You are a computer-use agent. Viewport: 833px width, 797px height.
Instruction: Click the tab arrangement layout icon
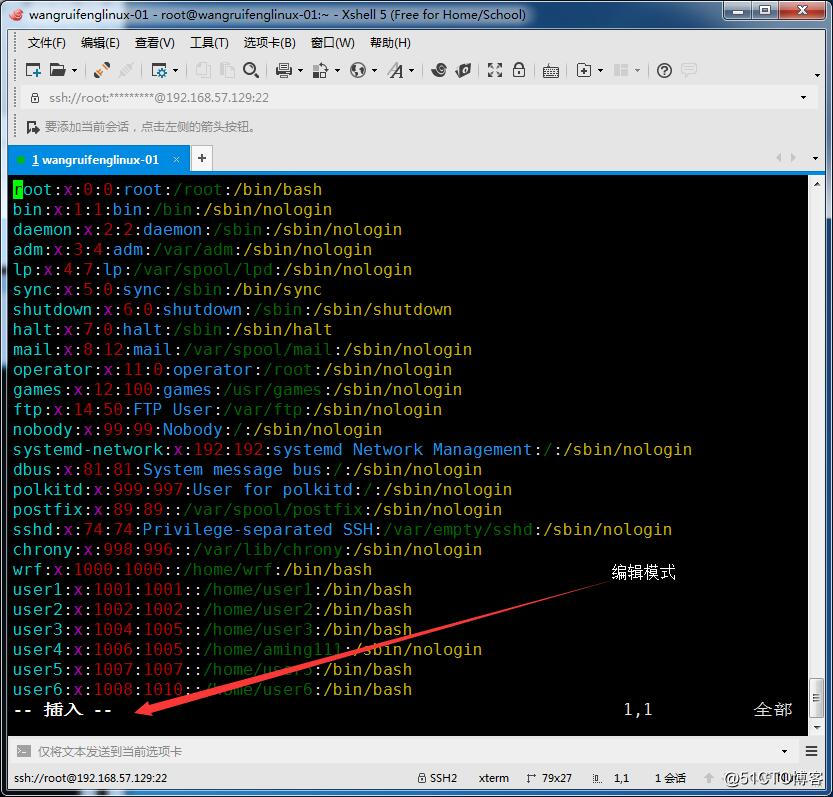(620, 70)
